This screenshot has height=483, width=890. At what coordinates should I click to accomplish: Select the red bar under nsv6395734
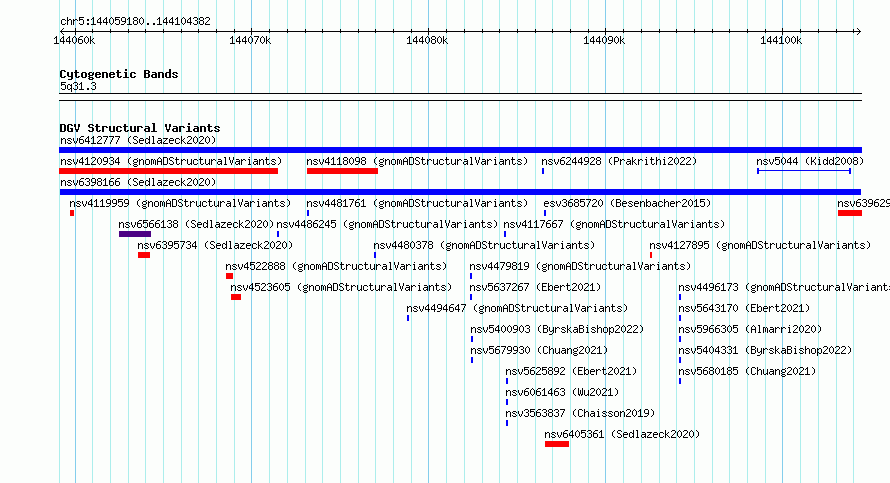144,255
